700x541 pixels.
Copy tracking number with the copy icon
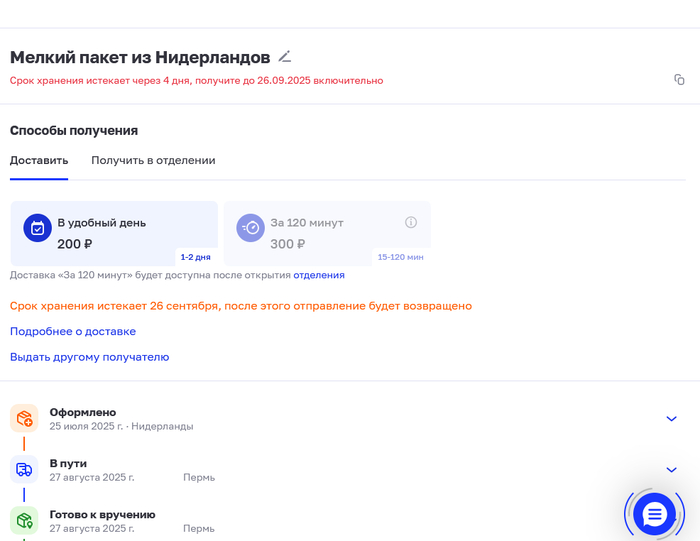[679, 80]
